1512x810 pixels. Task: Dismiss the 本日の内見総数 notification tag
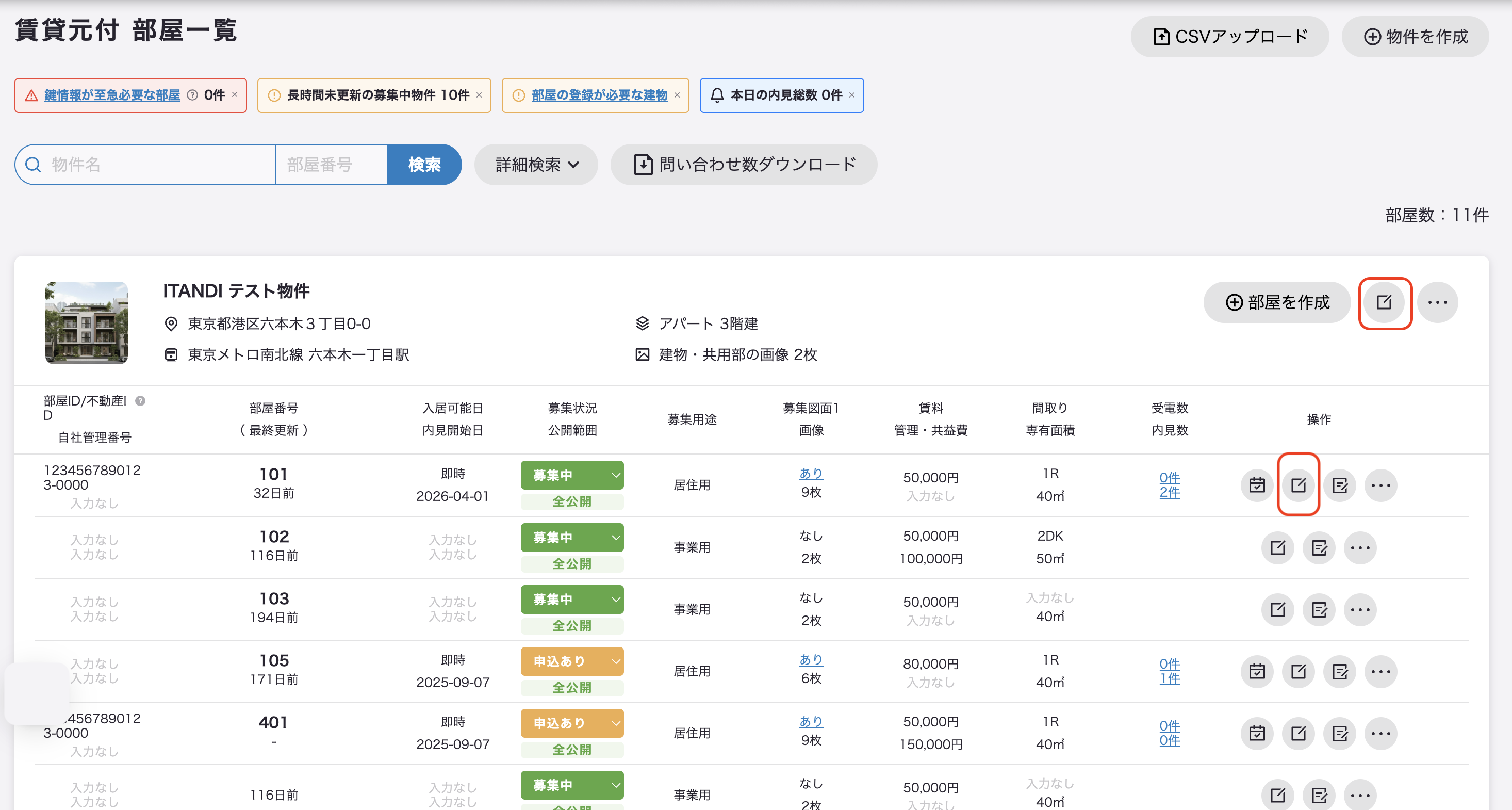[852, 95]
